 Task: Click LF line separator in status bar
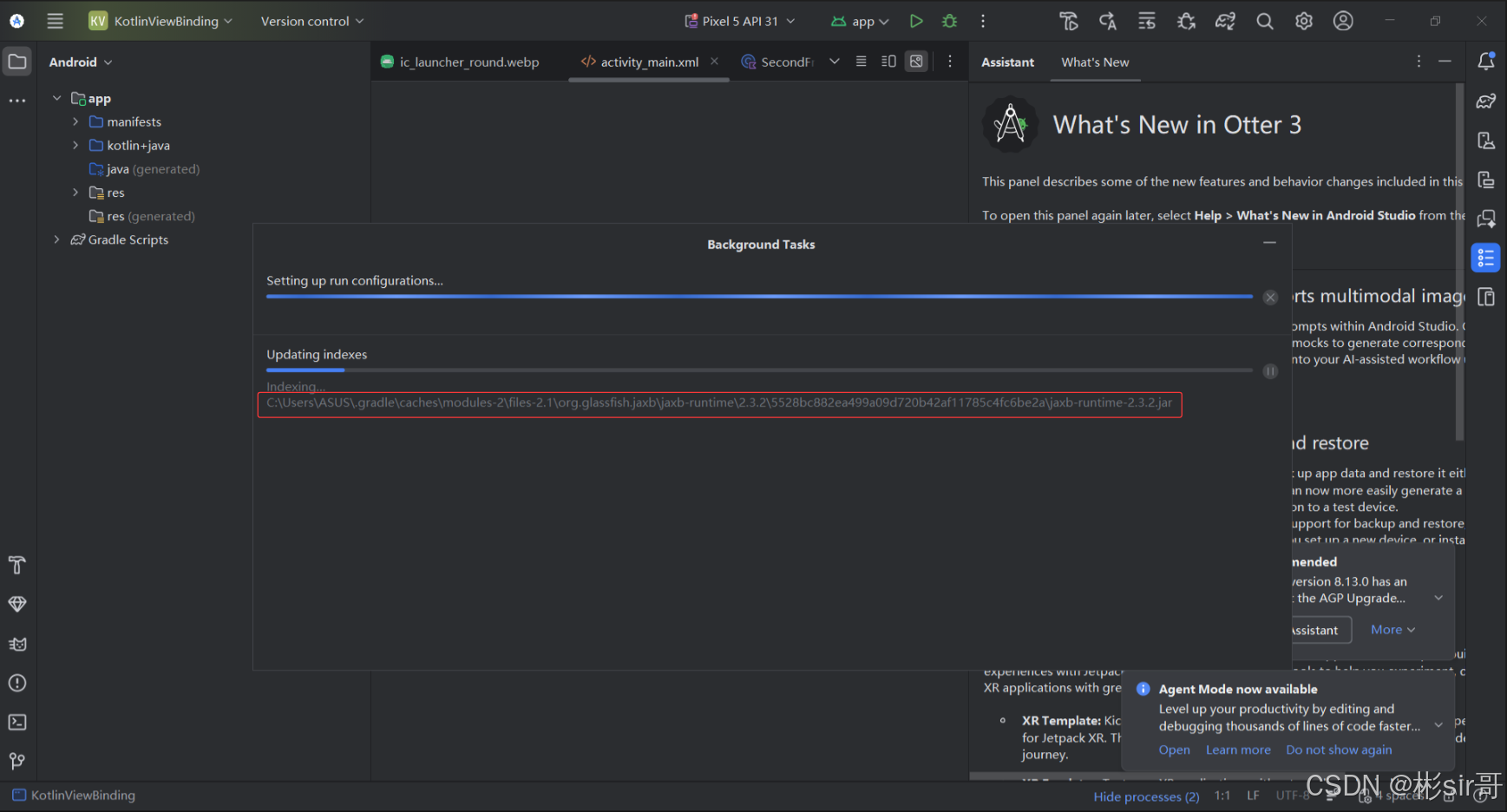click(x=1253, y=796)
